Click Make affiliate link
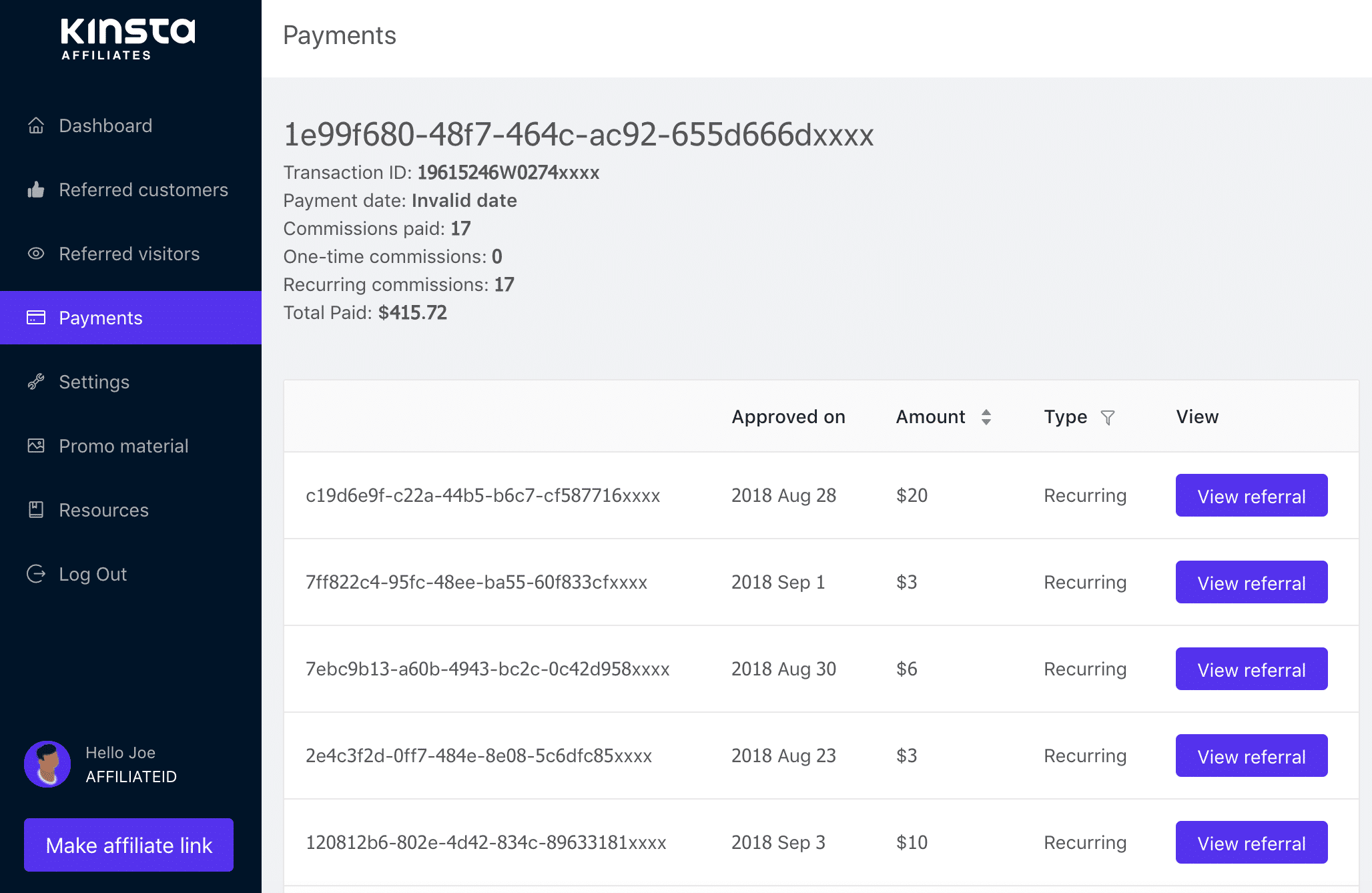 (x=128, y=844)
